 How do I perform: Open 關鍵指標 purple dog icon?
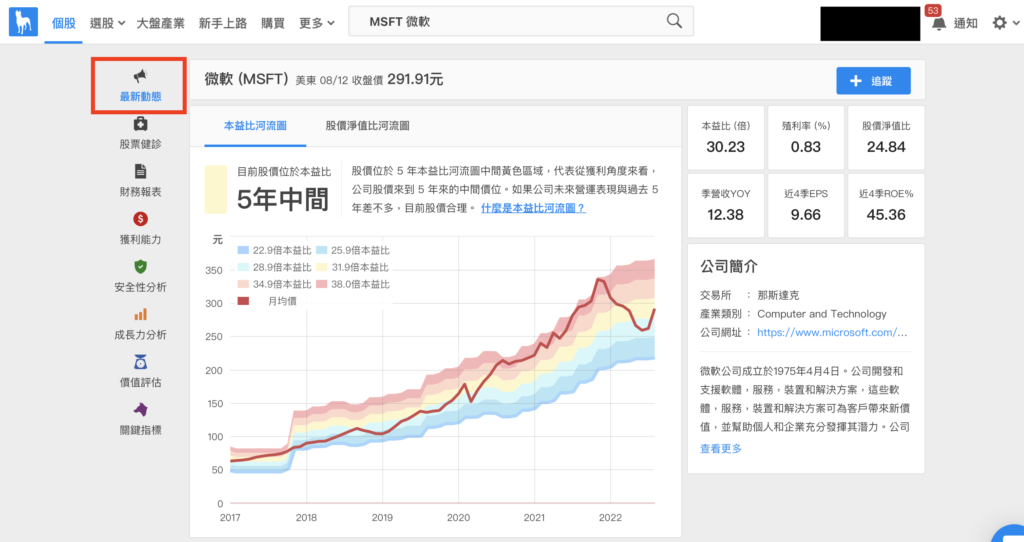pyautogui.click(x=140, y=409)
